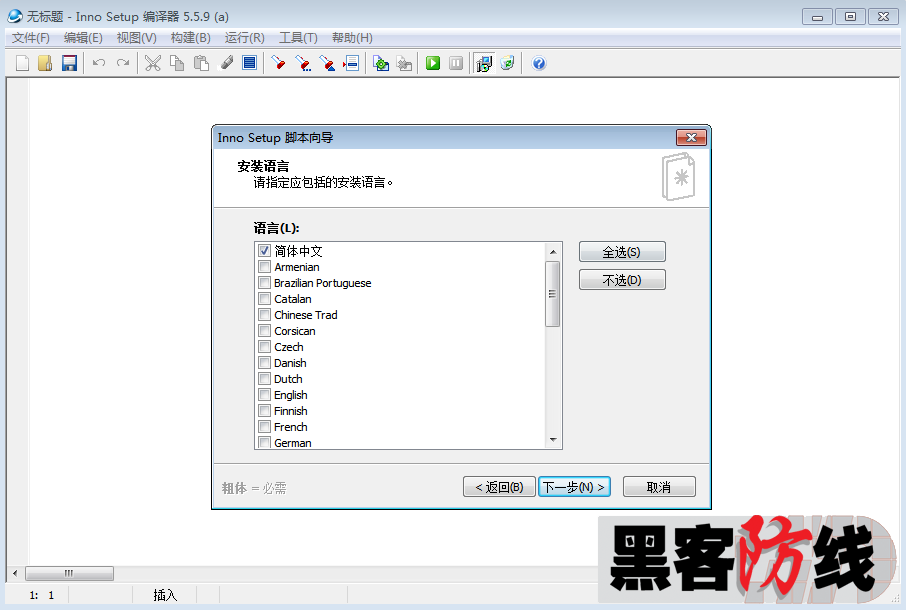906x610 pixels.
Task: Click the language list scroll-down arrow
Action: [553, 440]
